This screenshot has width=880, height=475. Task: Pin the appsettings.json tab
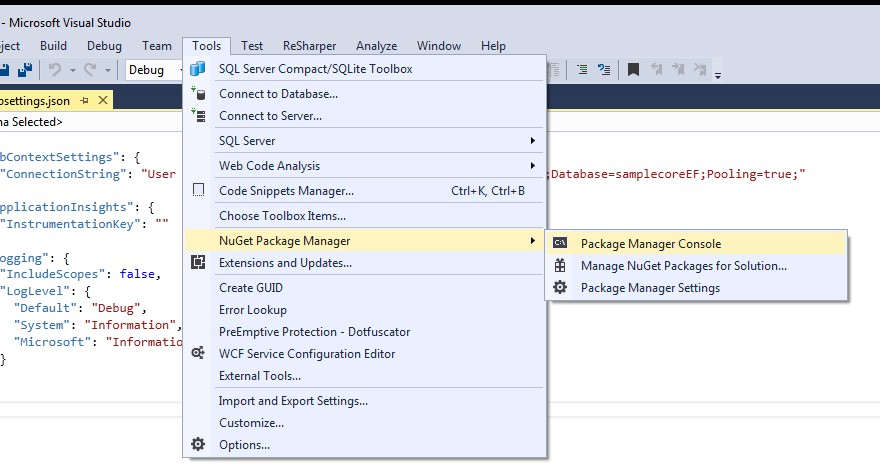tap(85, 100)
